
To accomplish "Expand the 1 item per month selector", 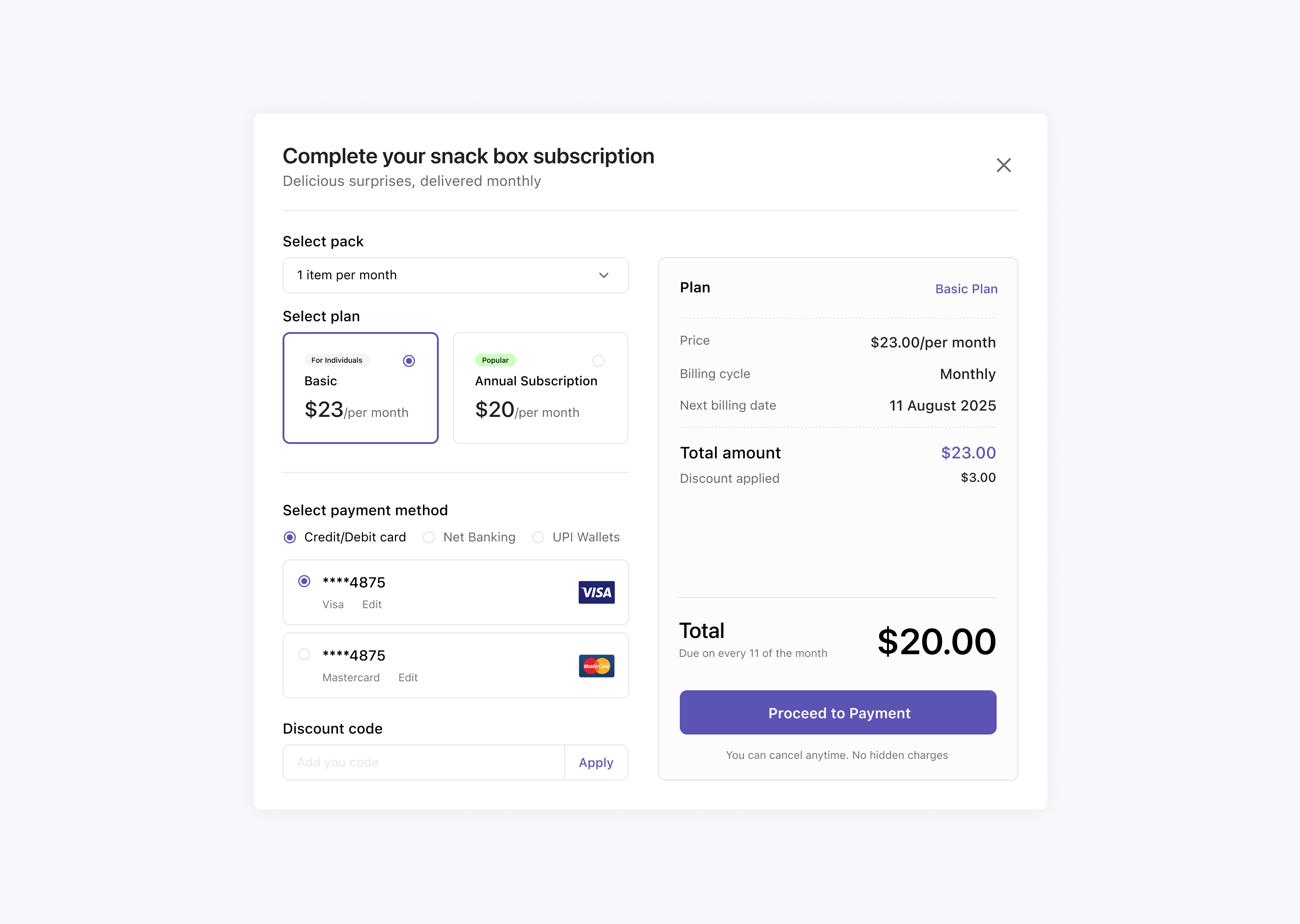I will click(x=455, y=275).
